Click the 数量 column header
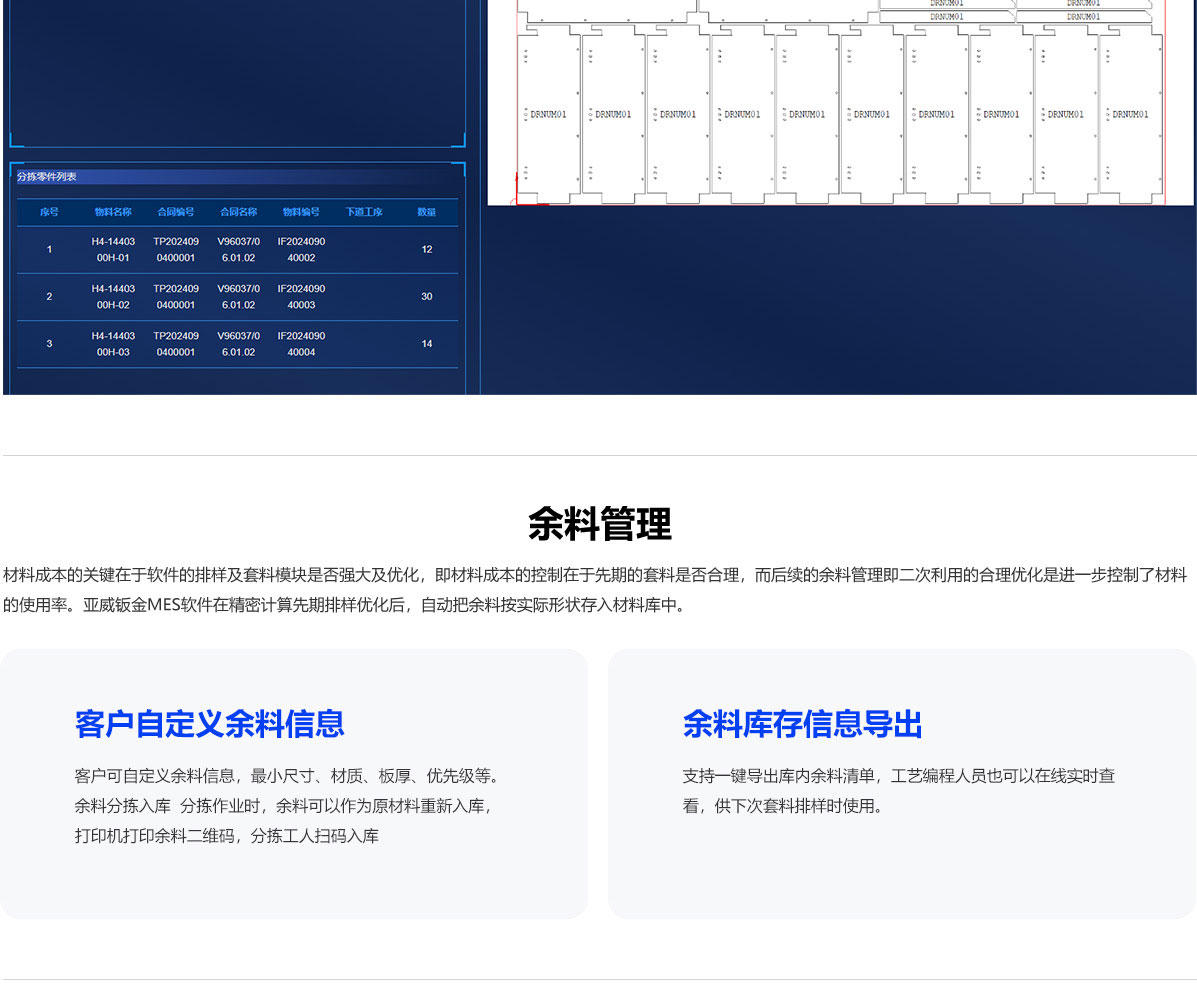Screen dimensions: 1197x1000 click(x=427, y=212)
